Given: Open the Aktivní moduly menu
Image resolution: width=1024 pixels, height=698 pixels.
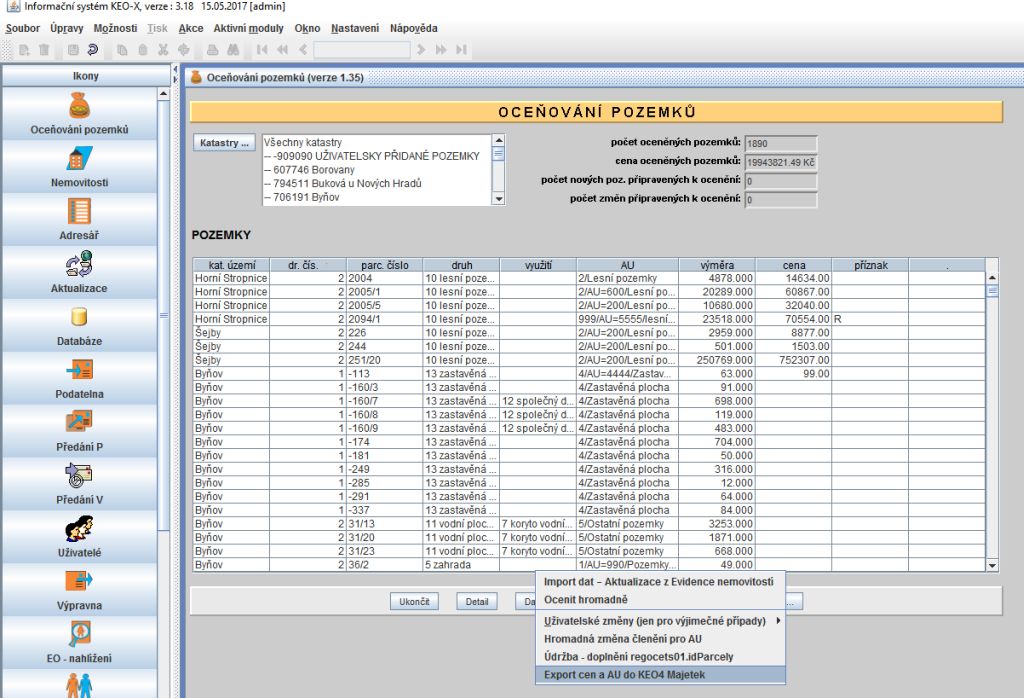Looking at the screenshot, I should [248, 28].
